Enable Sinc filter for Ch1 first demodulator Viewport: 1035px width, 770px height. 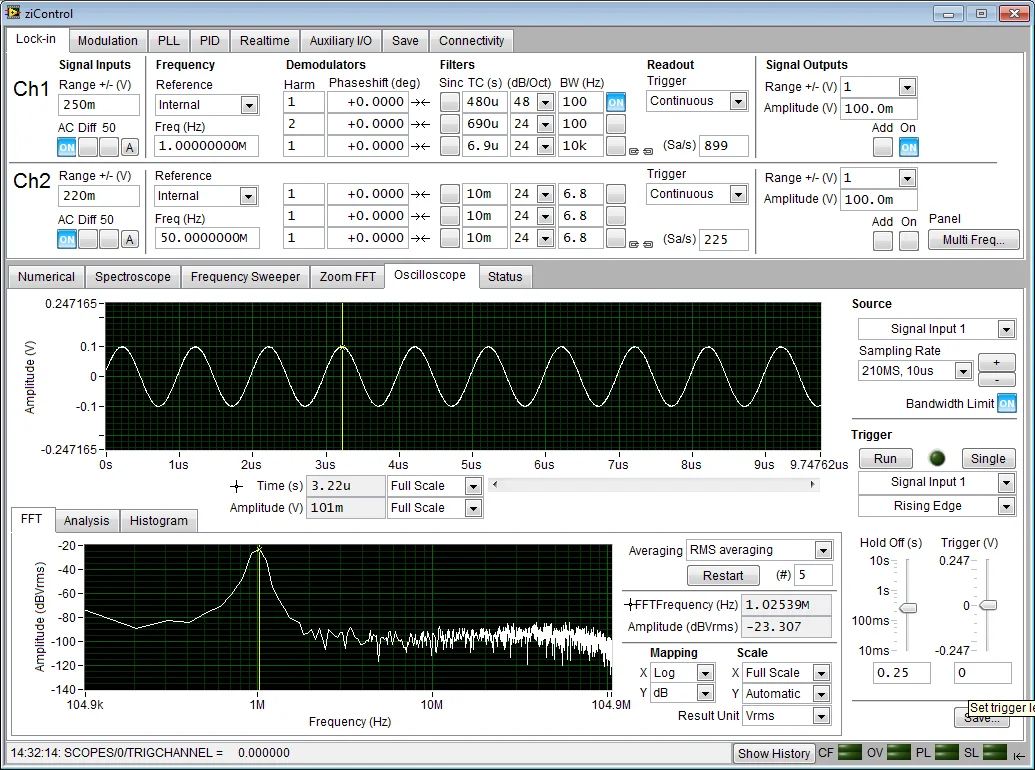click(450, 102)
